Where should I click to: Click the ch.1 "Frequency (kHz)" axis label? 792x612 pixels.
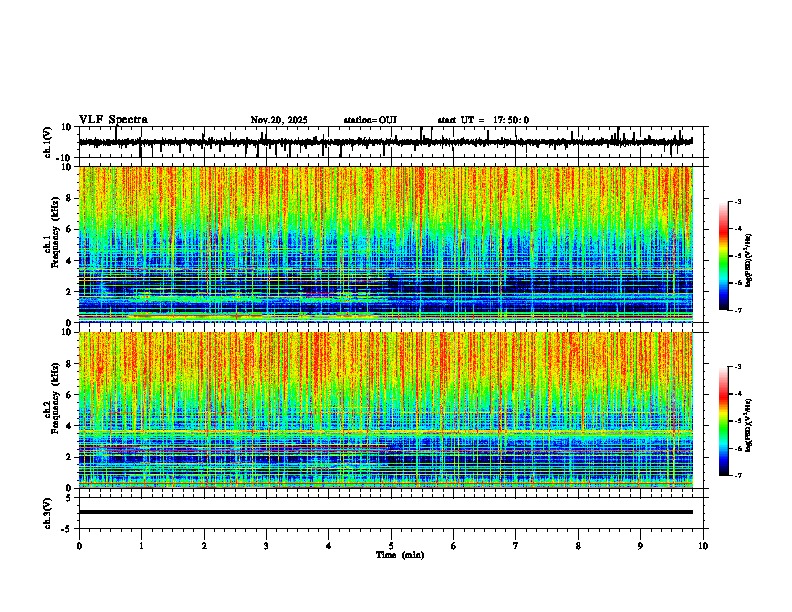coord(55,232)
